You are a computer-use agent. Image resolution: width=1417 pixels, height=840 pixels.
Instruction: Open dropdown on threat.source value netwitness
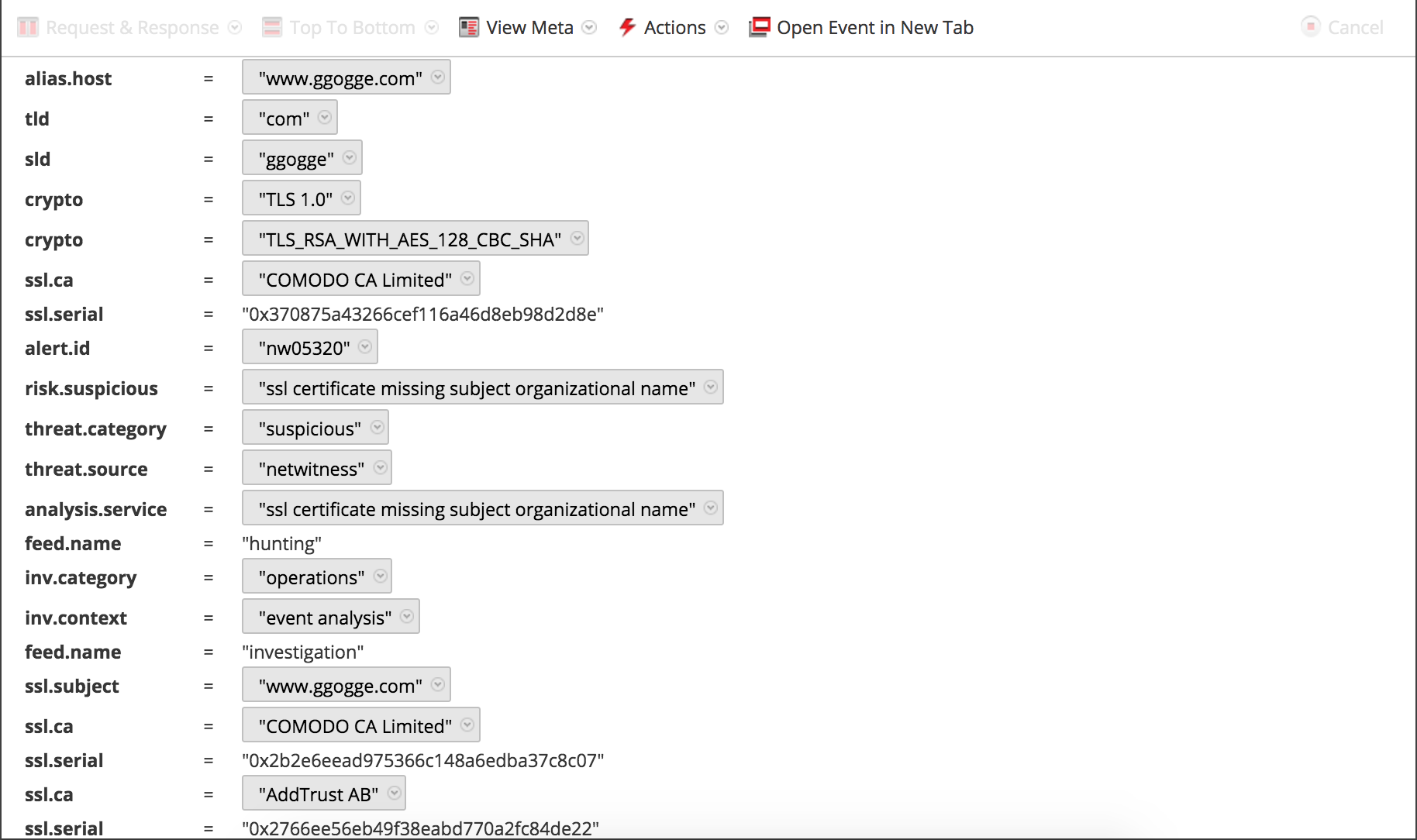pyautogui.click(x=380, y=467)
